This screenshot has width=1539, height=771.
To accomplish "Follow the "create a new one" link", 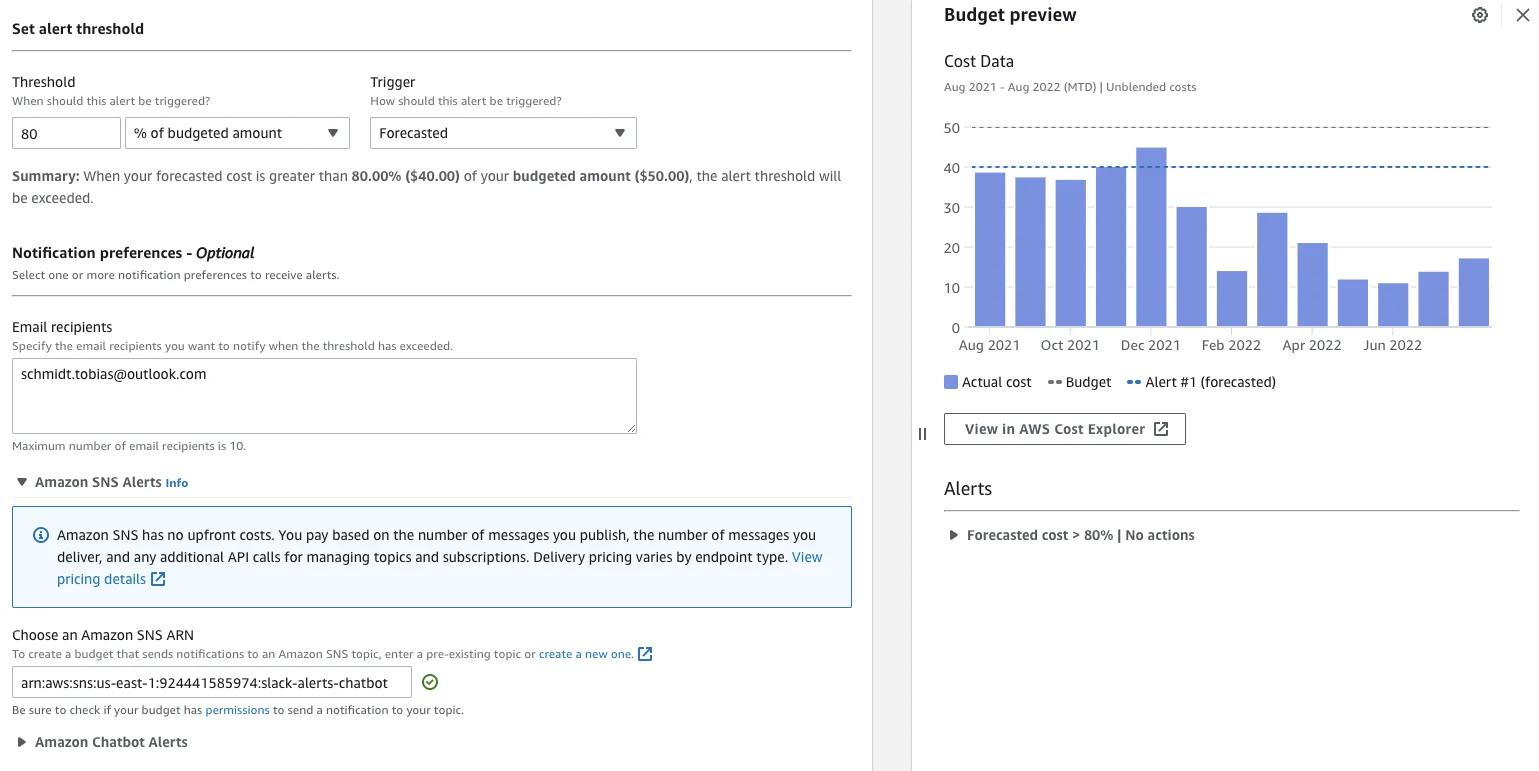I will [x=585, y=653].
